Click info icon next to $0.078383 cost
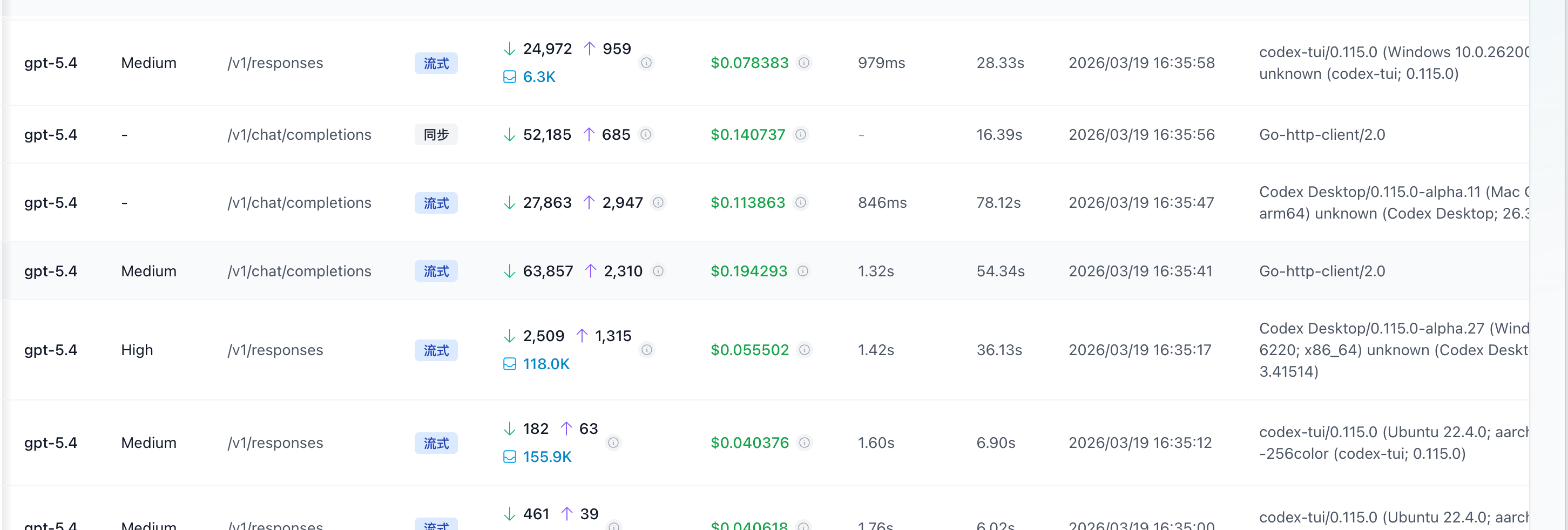The image size is (1568, 530). pyautogui.click(x=803, y=63)
